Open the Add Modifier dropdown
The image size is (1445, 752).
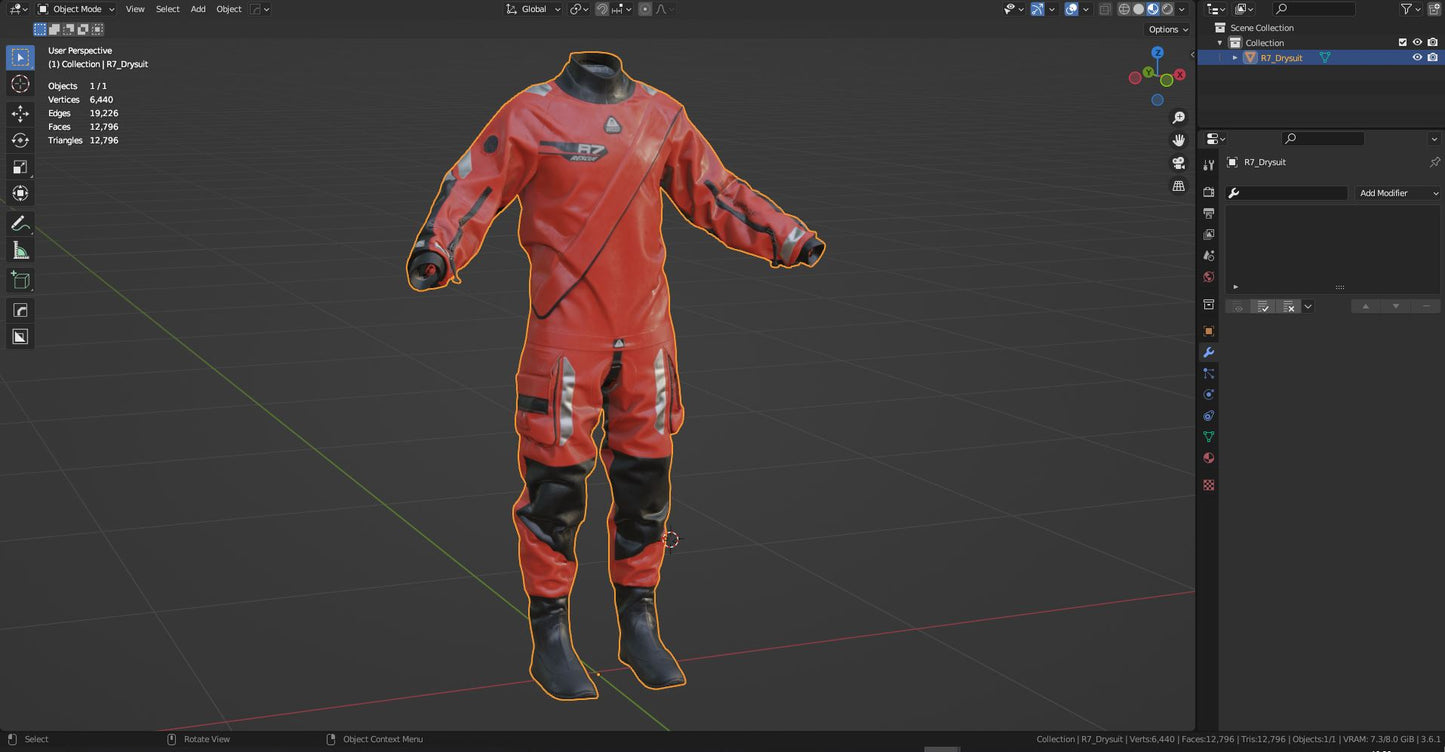[x=1397, y=193]
